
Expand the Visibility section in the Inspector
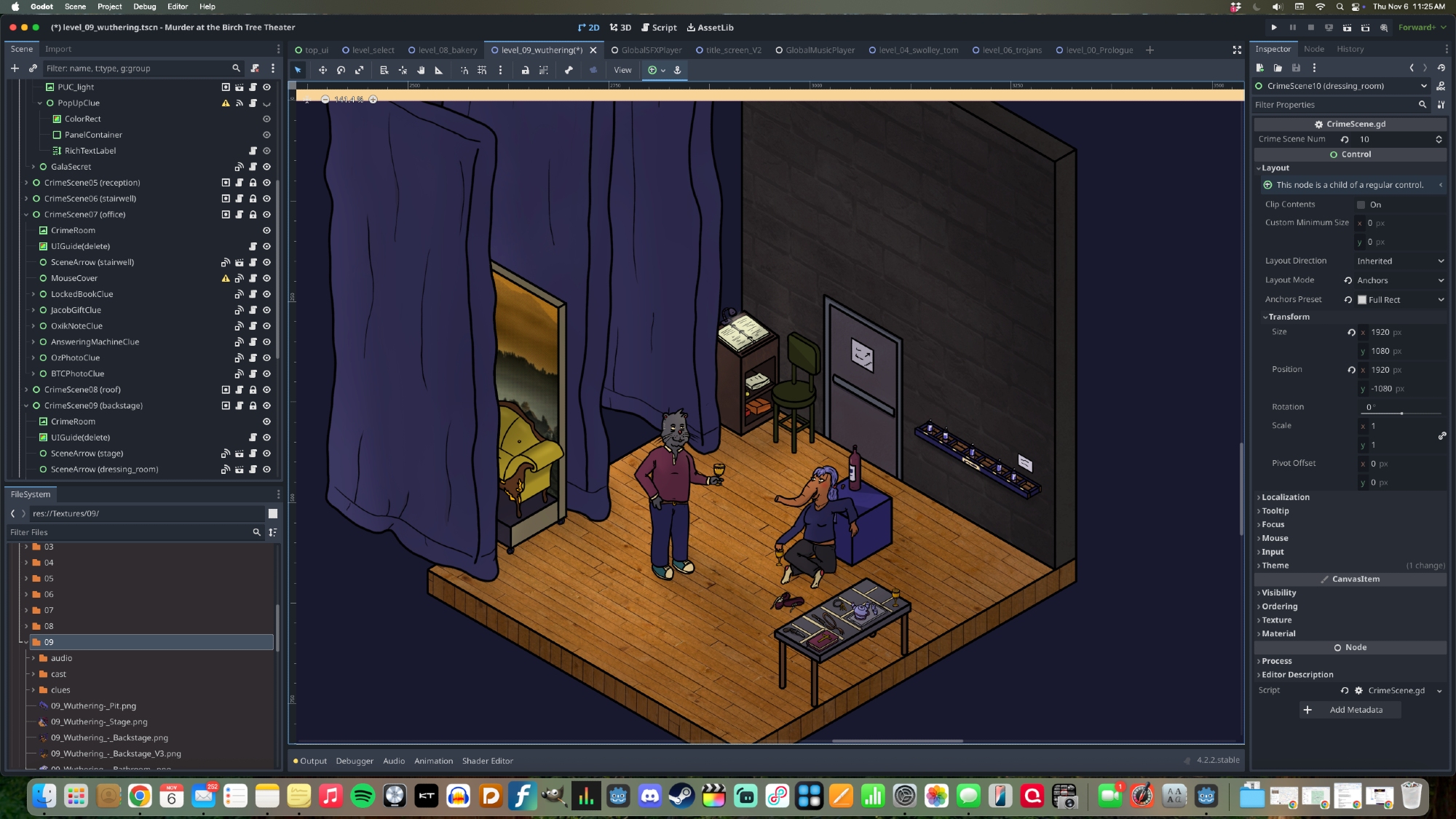(x=1278, y=593)
